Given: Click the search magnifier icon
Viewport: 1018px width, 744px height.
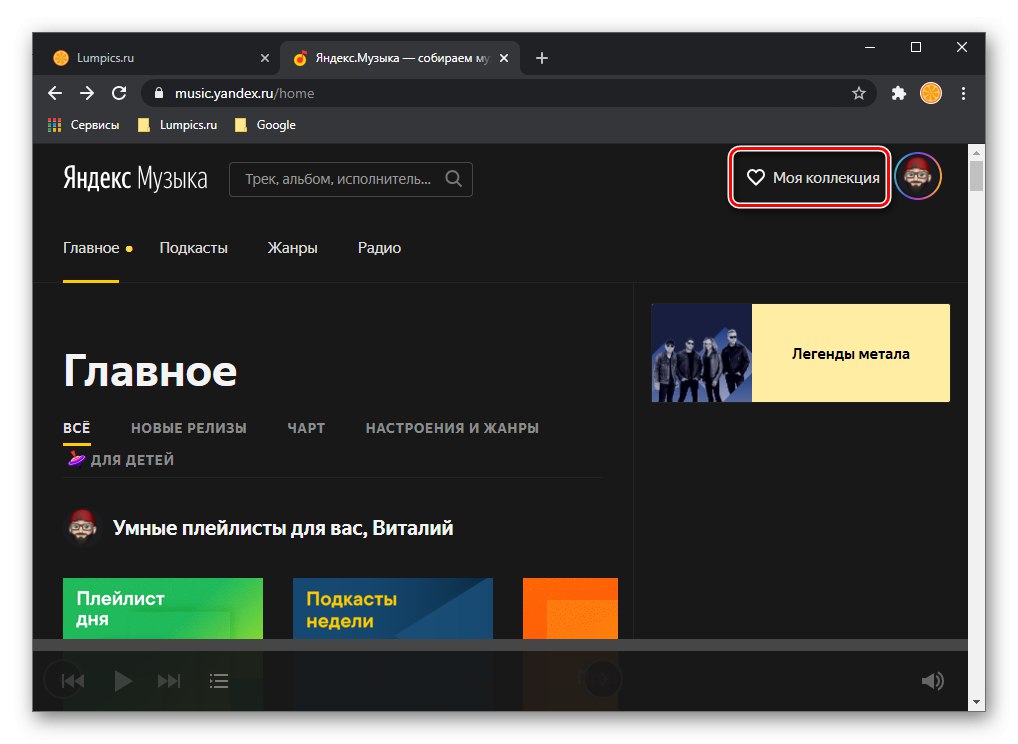Looking at the screenshot, I should (x=453, y=179).
